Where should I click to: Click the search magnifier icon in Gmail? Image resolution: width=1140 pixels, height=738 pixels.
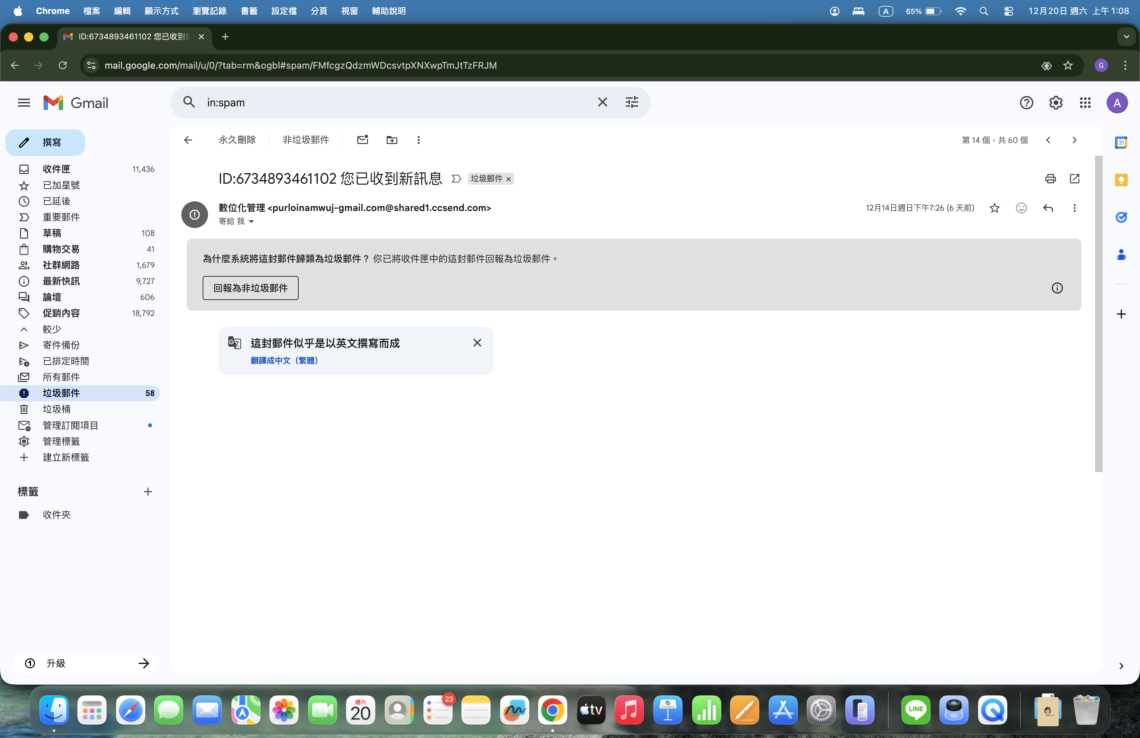pyautogui.click(x=189, y=103)
